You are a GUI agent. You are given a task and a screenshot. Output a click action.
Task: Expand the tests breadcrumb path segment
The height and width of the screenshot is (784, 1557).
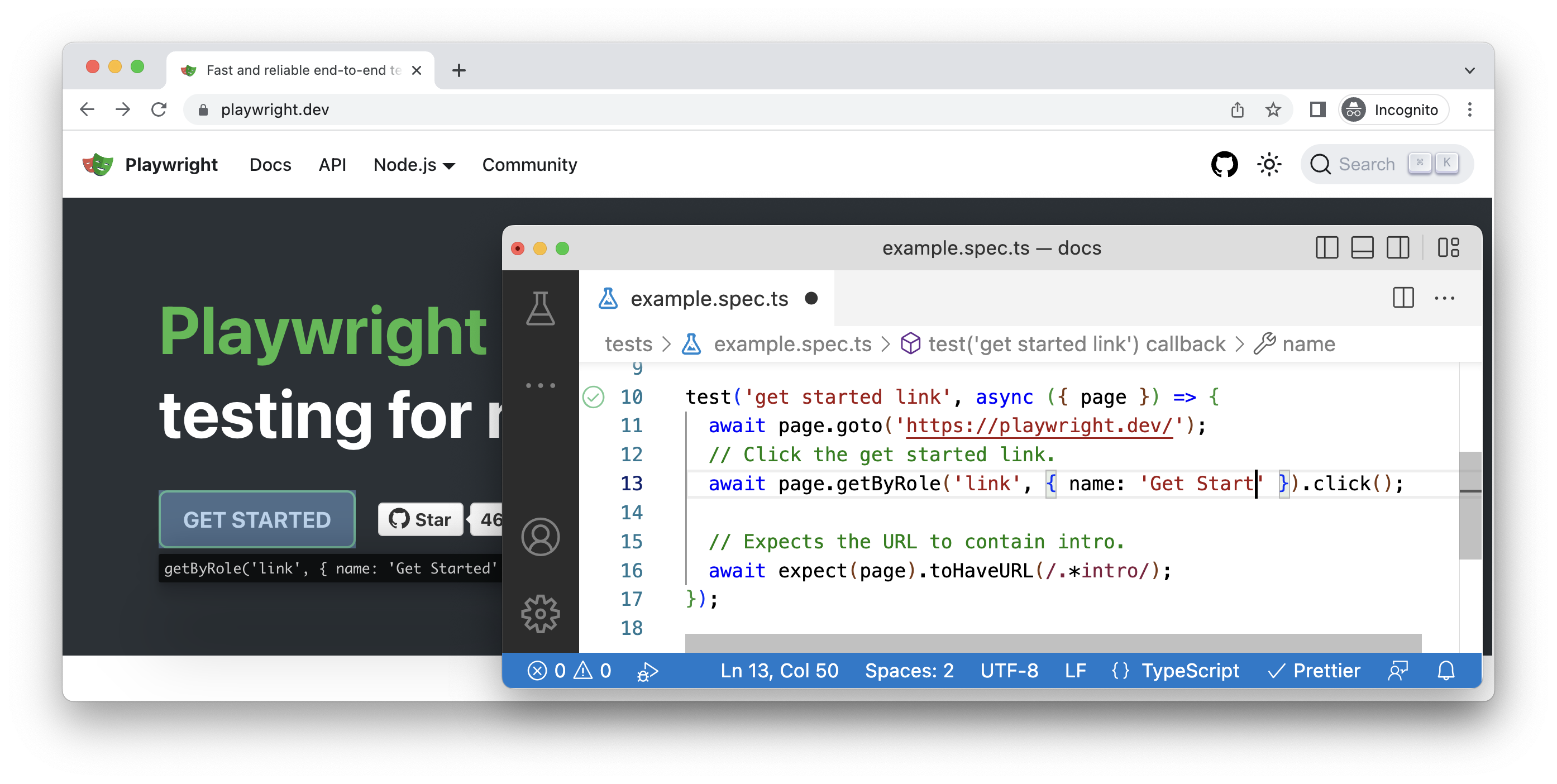[x=627, y=344]
